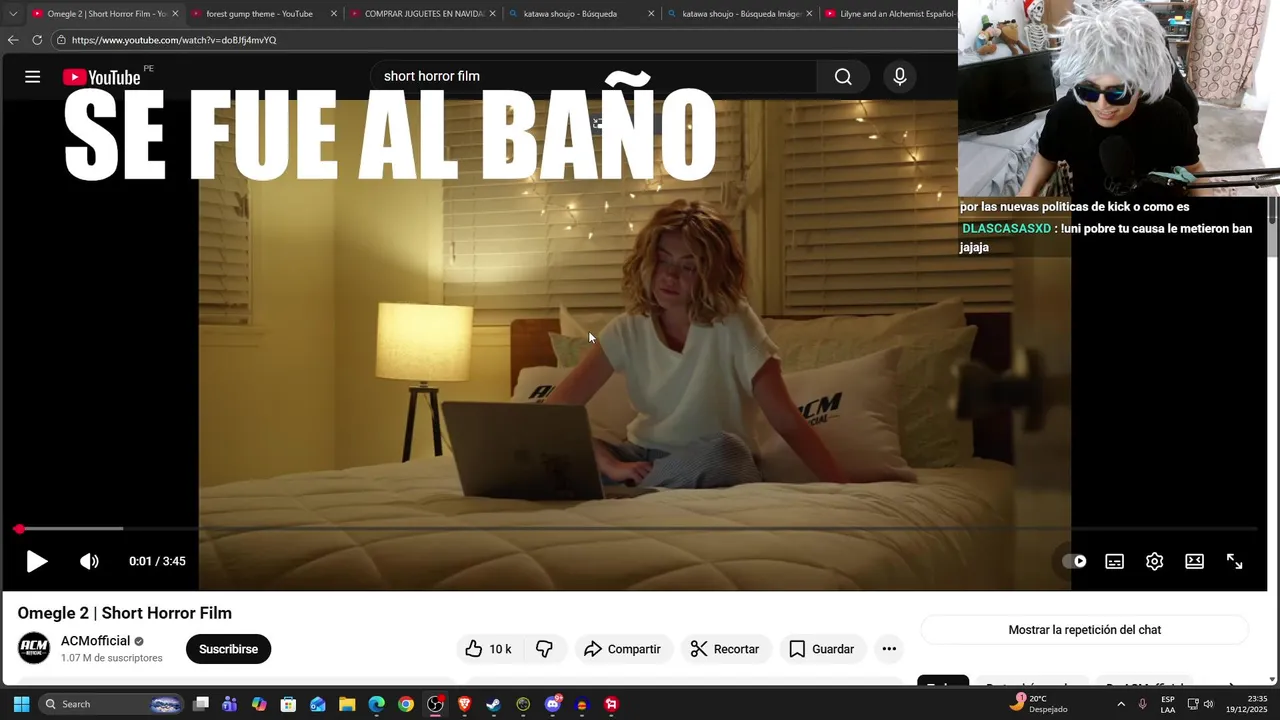
Task: Show chat replay via Mostrar la repetición
Action: click(x=1085, y=630)
